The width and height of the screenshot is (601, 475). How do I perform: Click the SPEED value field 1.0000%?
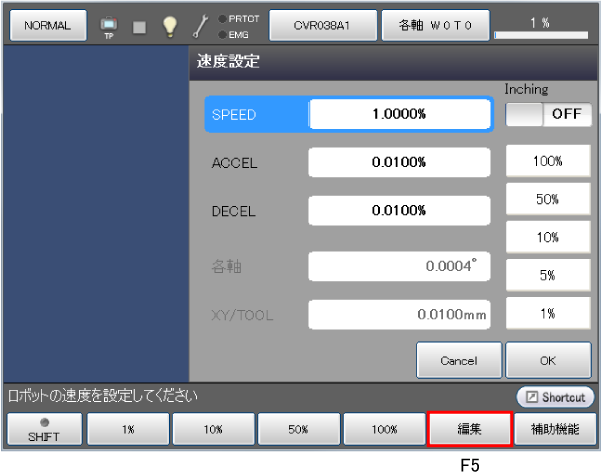click(x=400, y=114)
